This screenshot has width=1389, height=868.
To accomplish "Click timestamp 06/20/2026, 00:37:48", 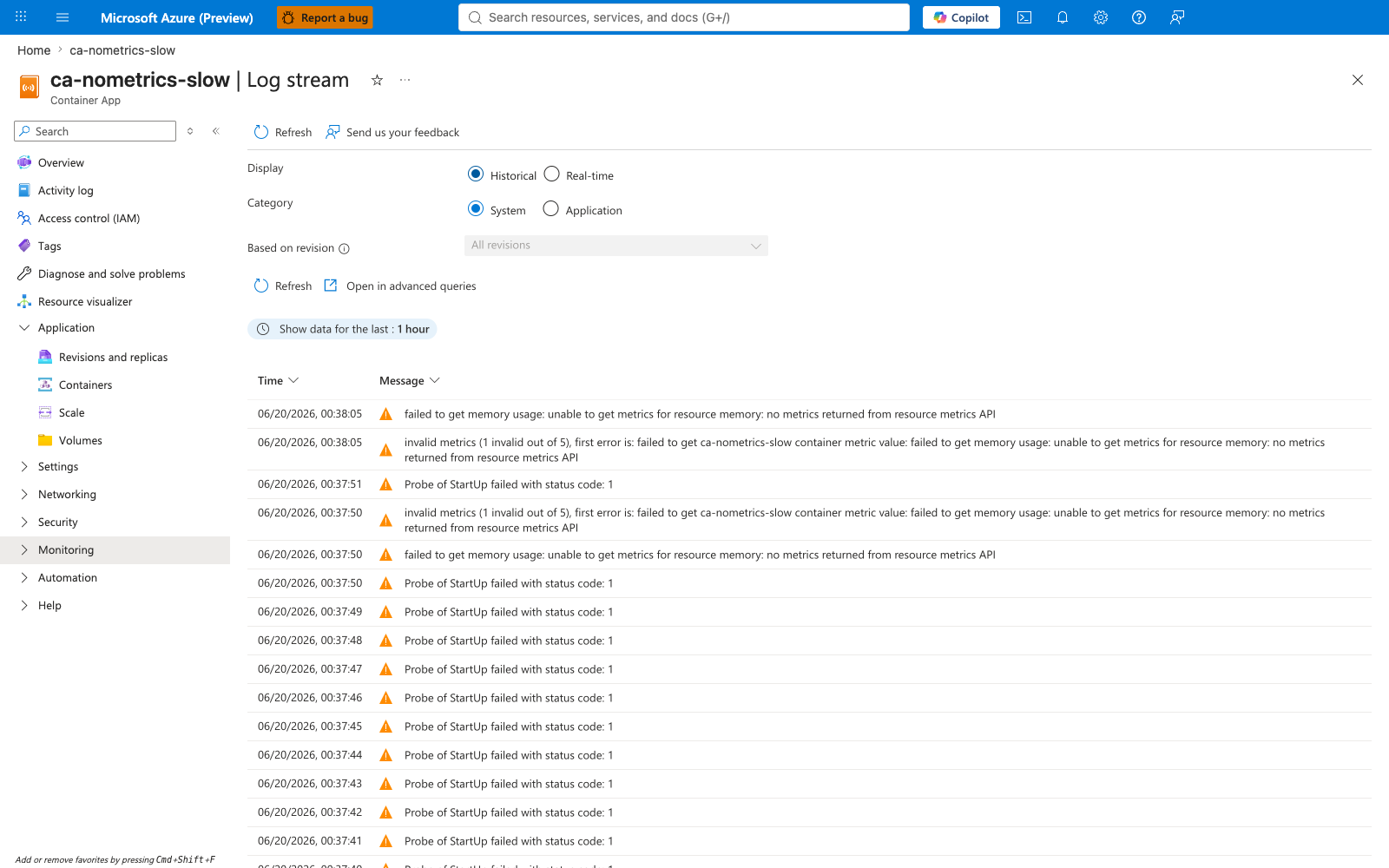I will [x=310, y=640].
